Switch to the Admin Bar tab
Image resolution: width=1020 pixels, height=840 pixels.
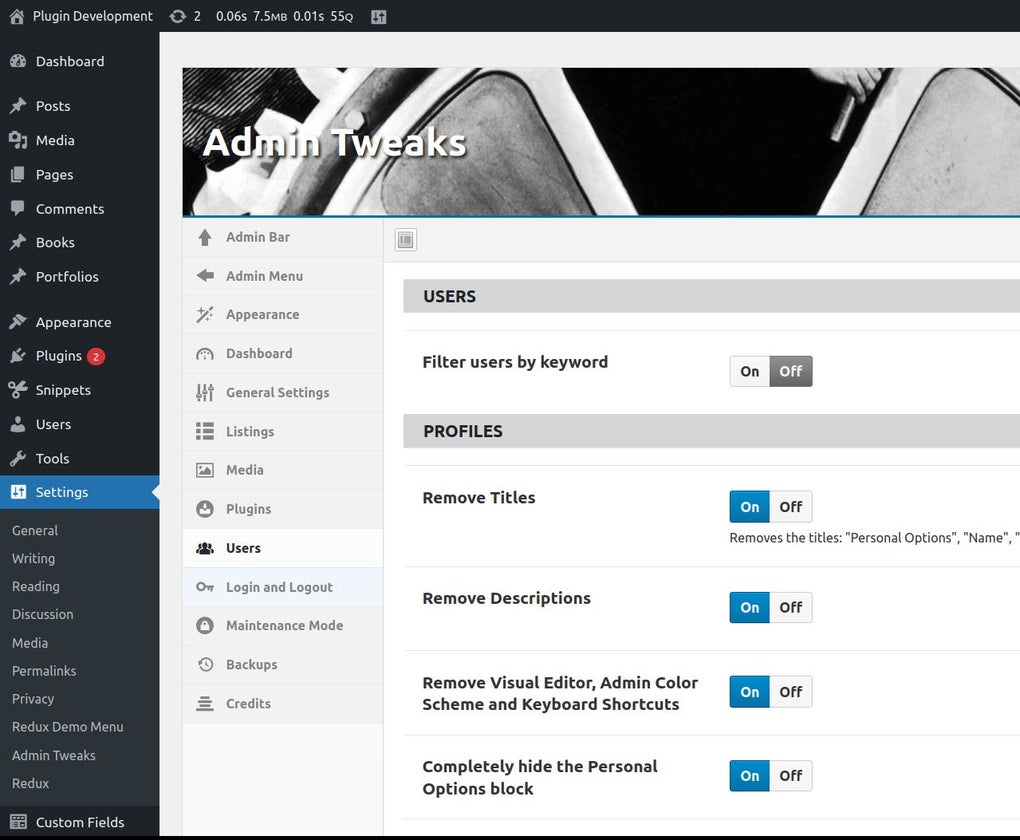coord(258,237)
